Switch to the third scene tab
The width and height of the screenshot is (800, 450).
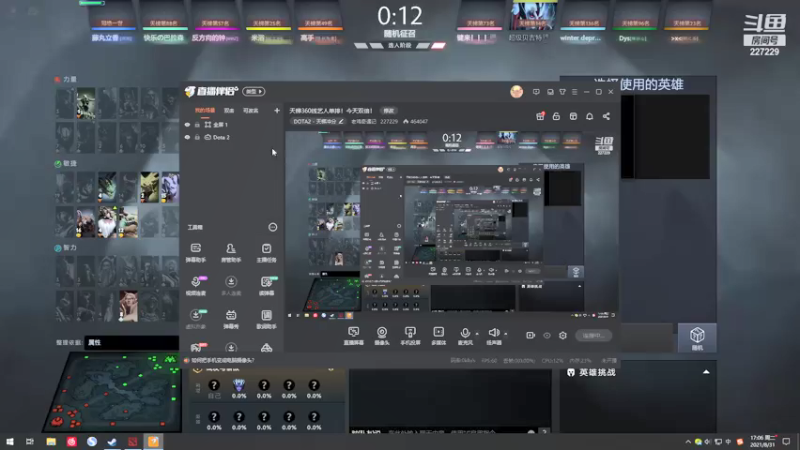[x=251, y=110]
